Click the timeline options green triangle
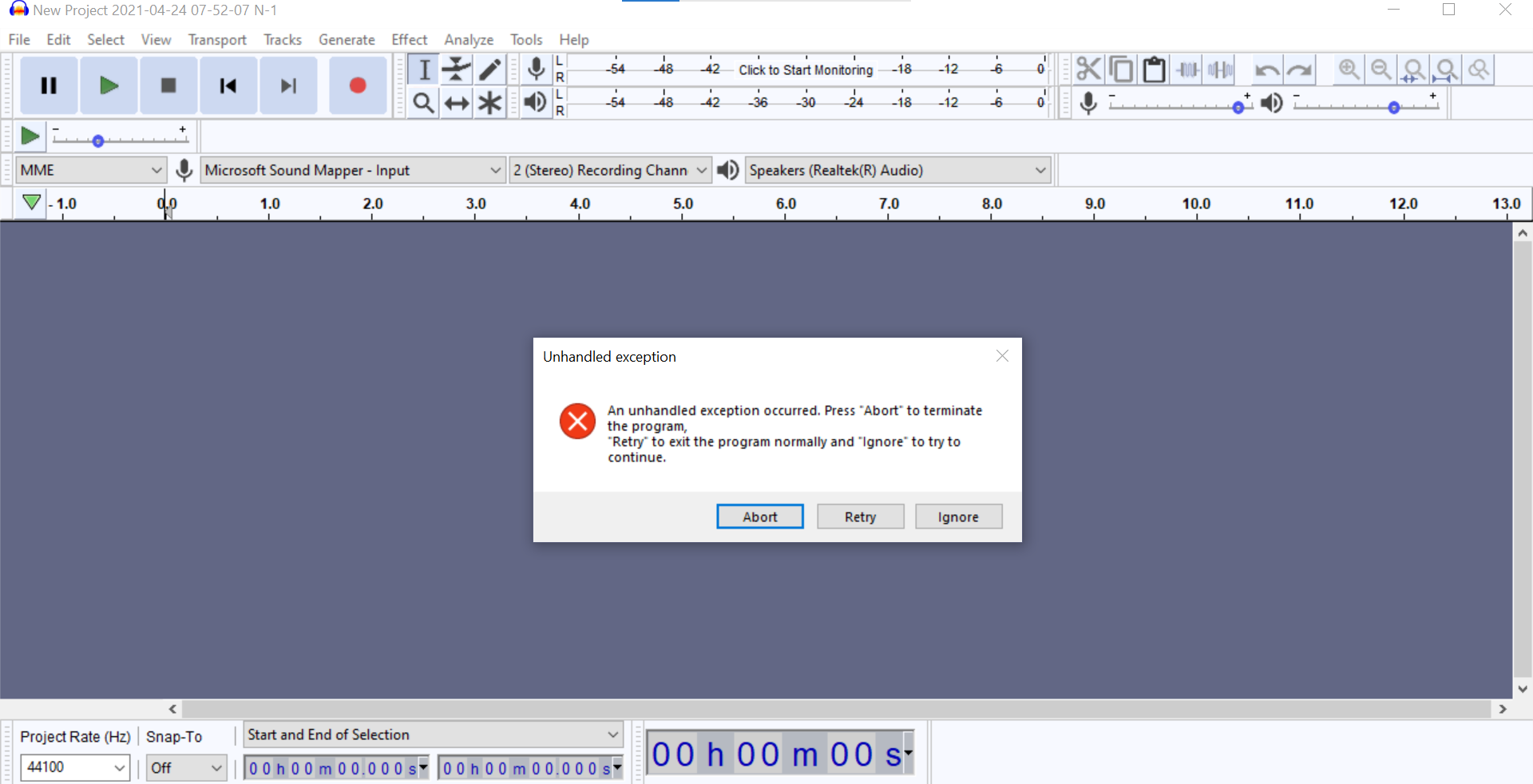The width and height of the screenshot is (1533, 784). point(31,203)
